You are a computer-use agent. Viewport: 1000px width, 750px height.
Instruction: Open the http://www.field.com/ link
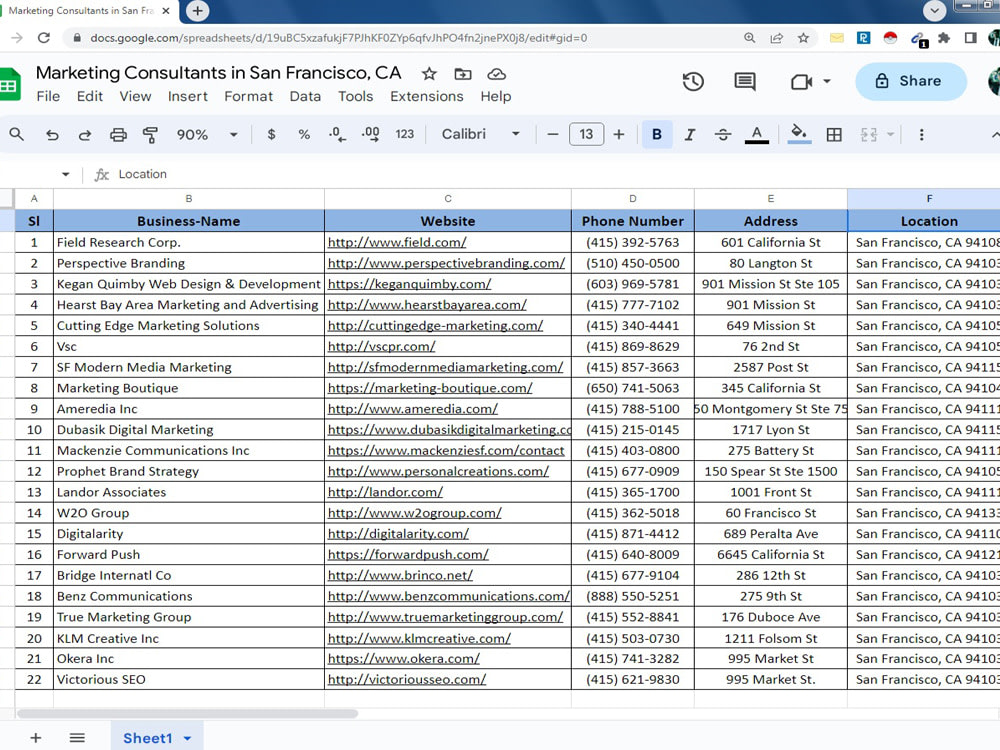(x=397, y=242)
